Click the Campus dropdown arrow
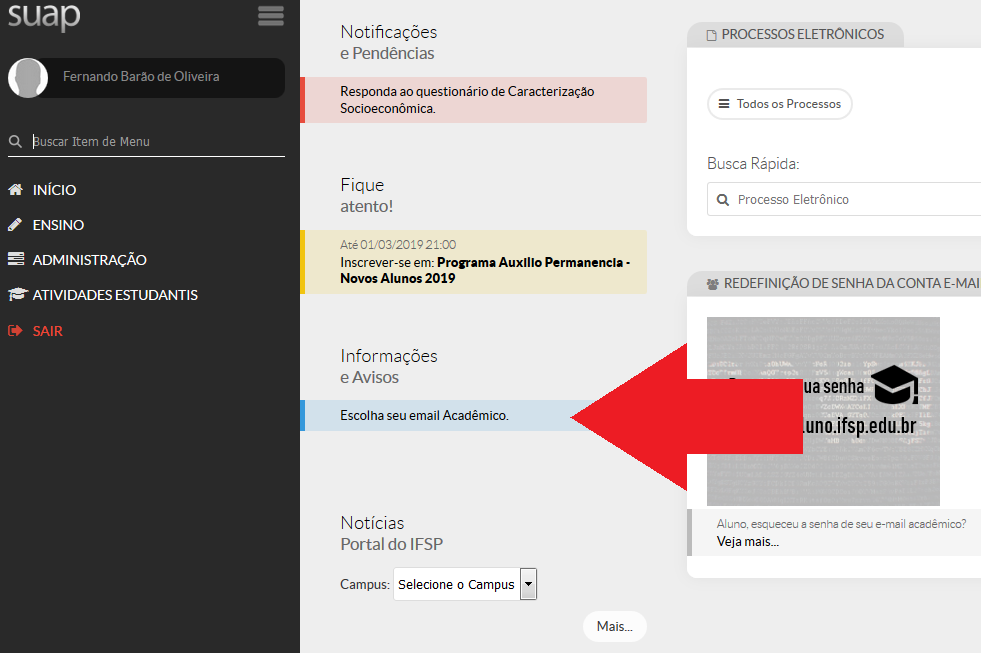 click(529, 585)
